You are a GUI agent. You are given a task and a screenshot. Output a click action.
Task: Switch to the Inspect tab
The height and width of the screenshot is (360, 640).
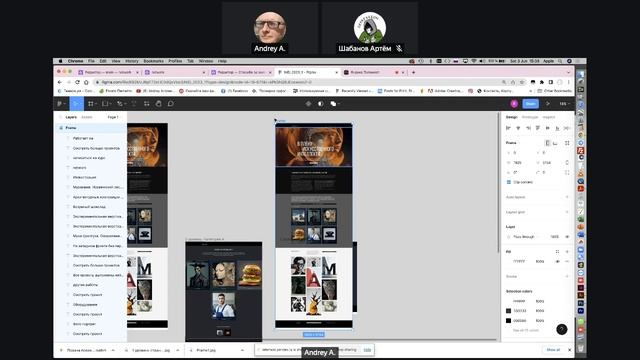coord(549,117)
